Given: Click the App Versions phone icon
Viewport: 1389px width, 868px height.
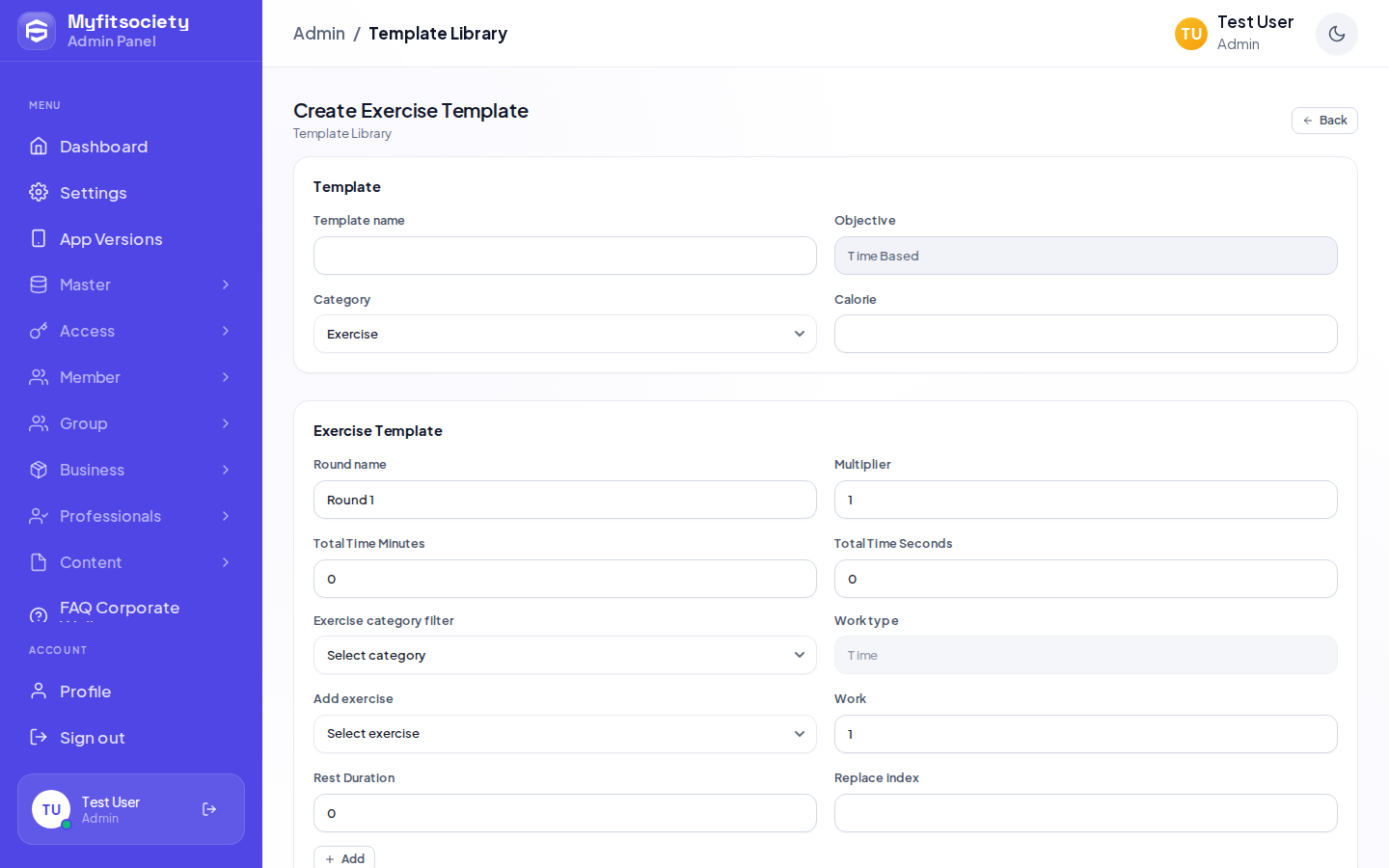Looking at the screenshot, I should point(39,238).
